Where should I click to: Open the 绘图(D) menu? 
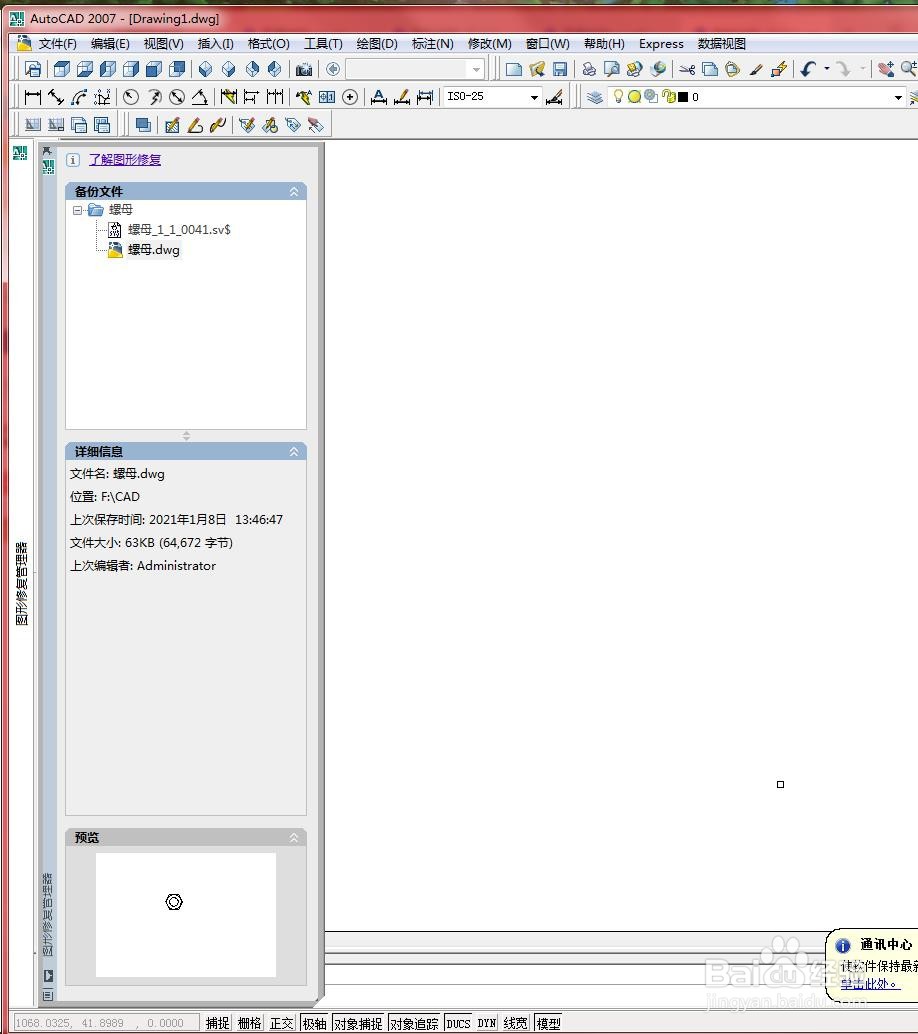click(x=377, y=44)
